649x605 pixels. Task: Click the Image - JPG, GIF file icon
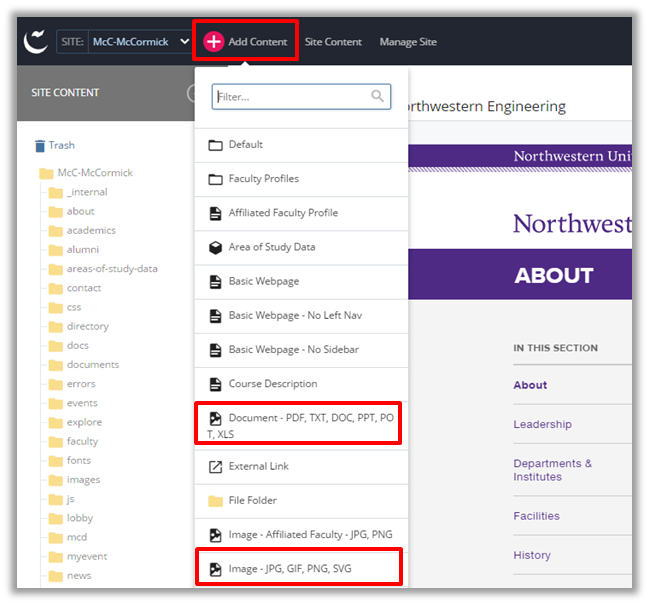click(215, 569)
